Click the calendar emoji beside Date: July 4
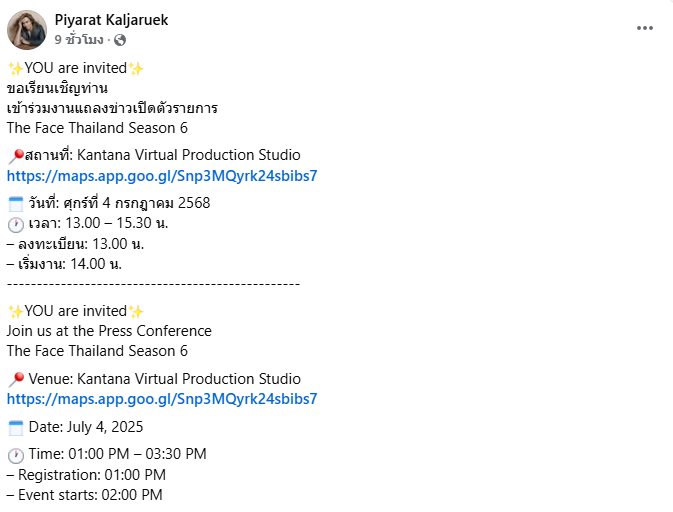673x512 pixels. tap(15, 428)
